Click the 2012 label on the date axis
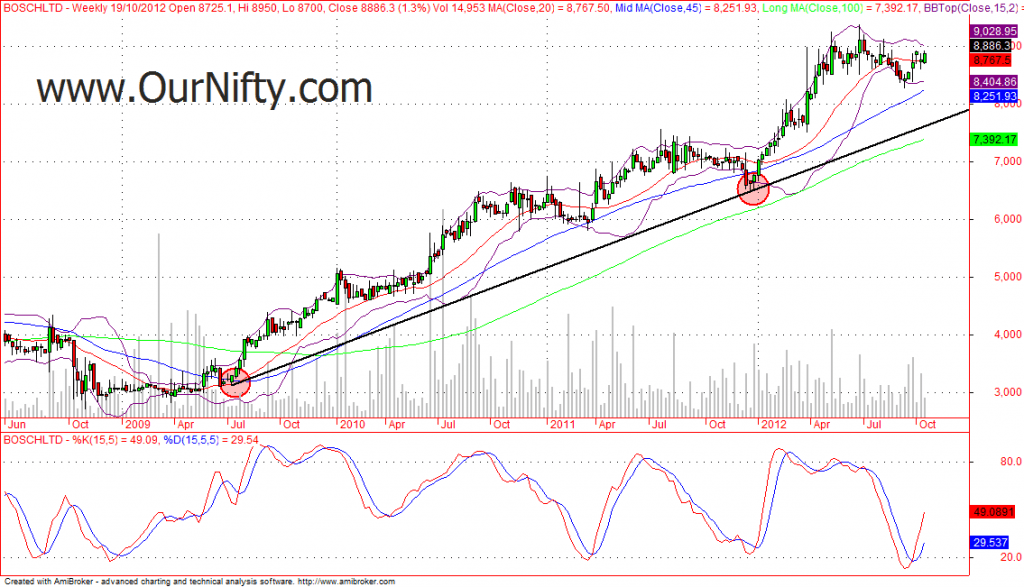The width and height of the screenshot is (1024, 587). coord(775,424)
